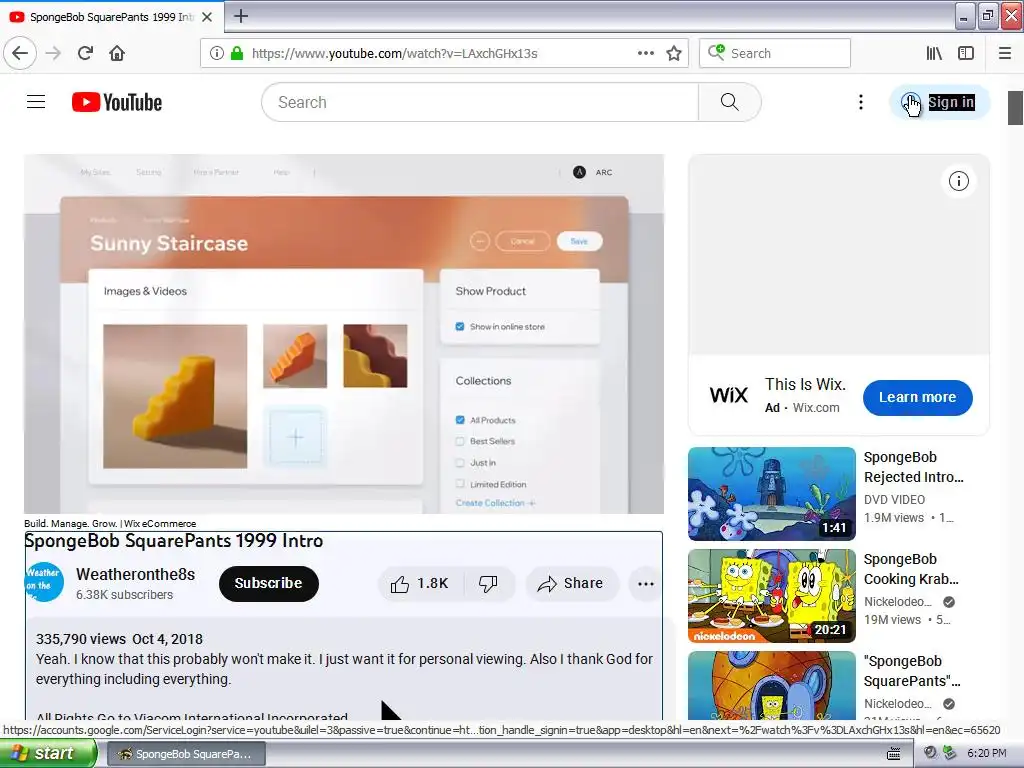Open the Windows Start menu
This screenshot has width=1024, height=768.
tap(47, 753)
